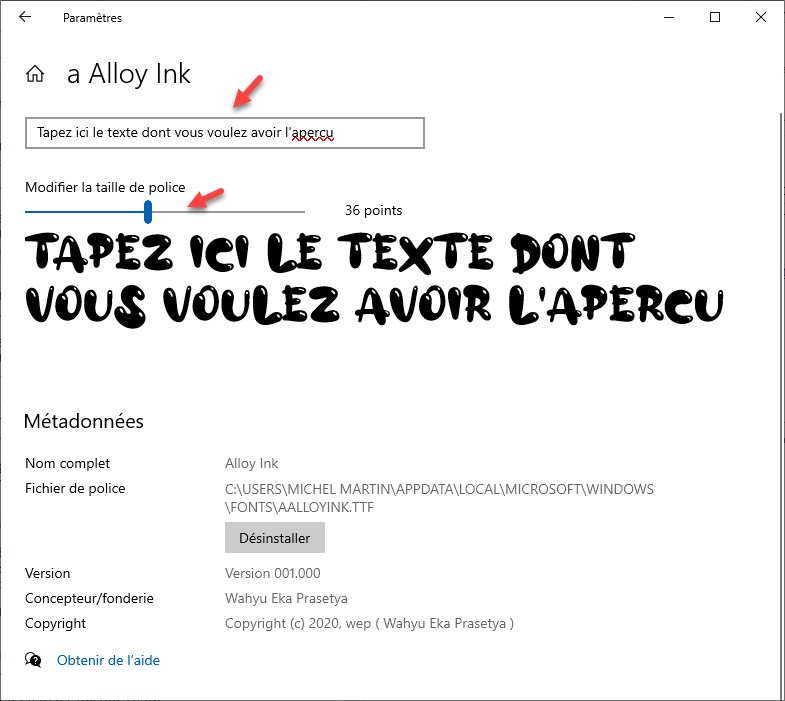Click the font size slider handle

[x=148, y=211]
